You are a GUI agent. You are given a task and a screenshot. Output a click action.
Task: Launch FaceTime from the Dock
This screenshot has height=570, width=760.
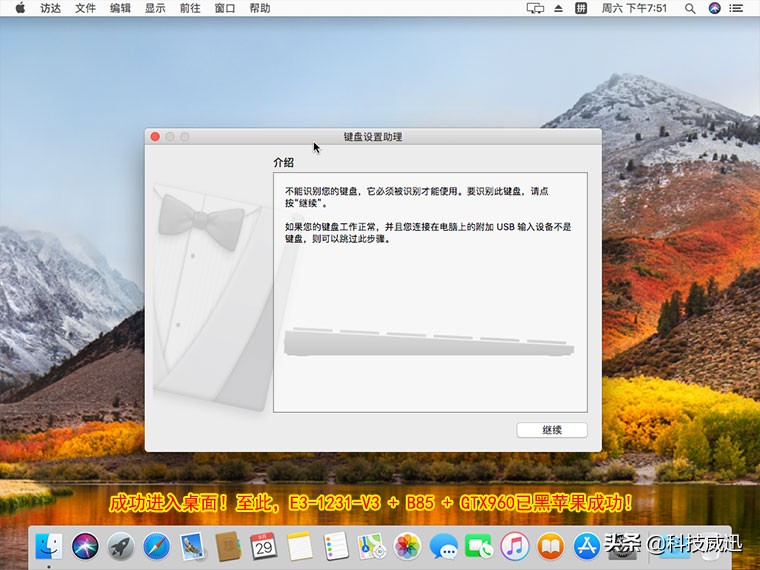tap(479, 546)
